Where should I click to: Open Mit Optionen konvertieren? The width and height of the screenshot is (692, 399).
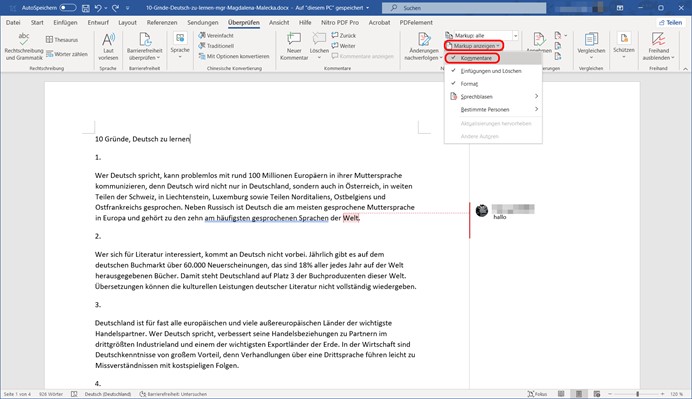(234, 56)
